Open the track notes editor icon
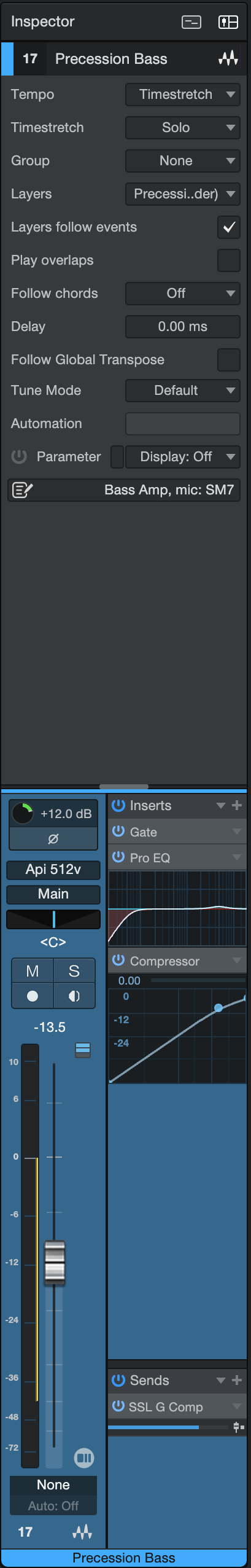Image resolution: width=251 pixels, height=1568 pixels. coord(23,490)
